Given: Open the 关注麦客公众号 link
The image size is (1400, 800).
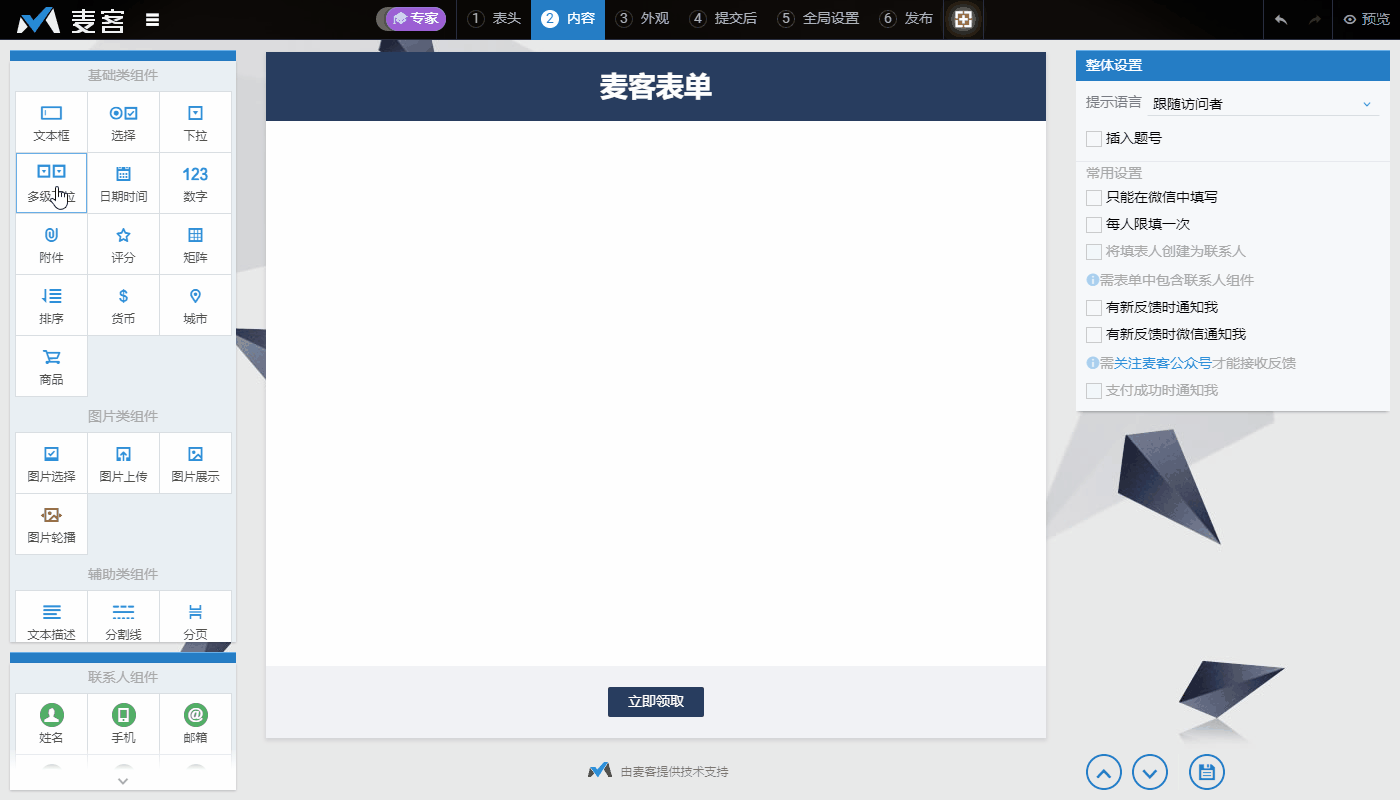Looking at the screenshot, I should [1163, 363].
